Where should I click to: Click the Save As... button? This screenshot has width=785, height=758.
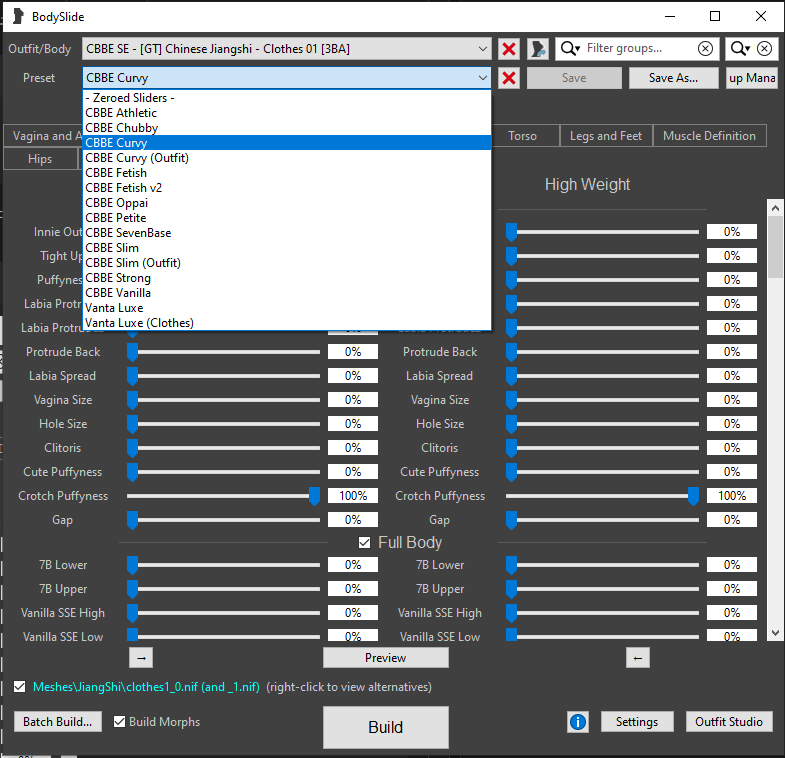tap(673, 78)
